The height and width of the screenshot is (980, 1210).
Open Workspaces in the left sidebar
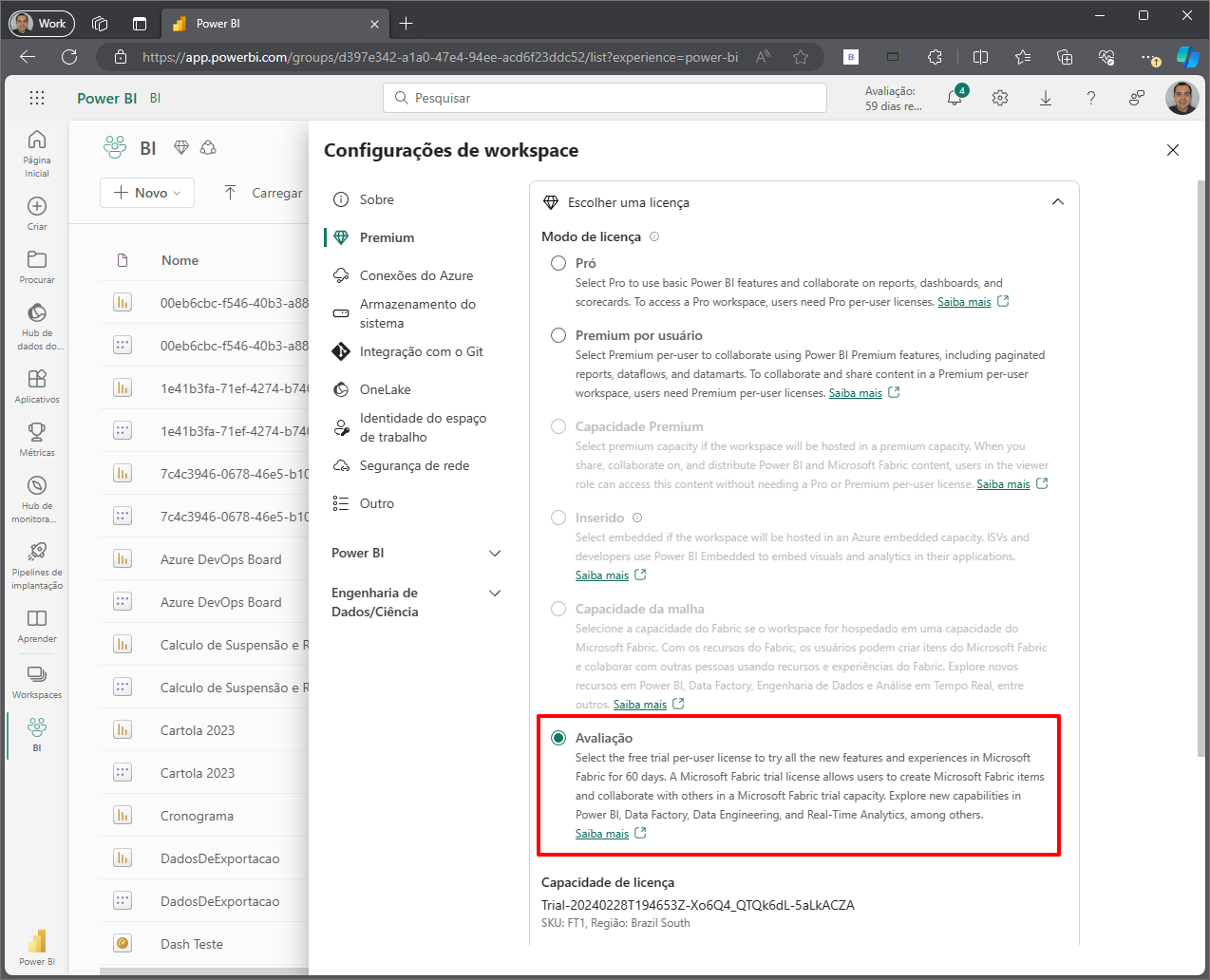pyautogui.click(x=37, y=681)
